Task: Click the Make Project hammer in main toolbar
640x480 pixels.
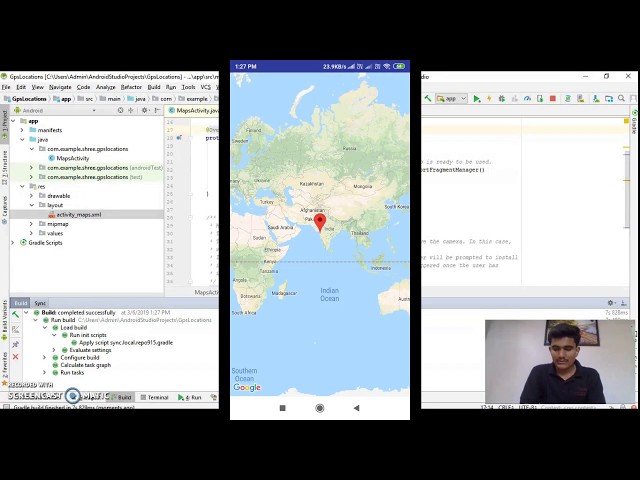Action: coord(427,99)
